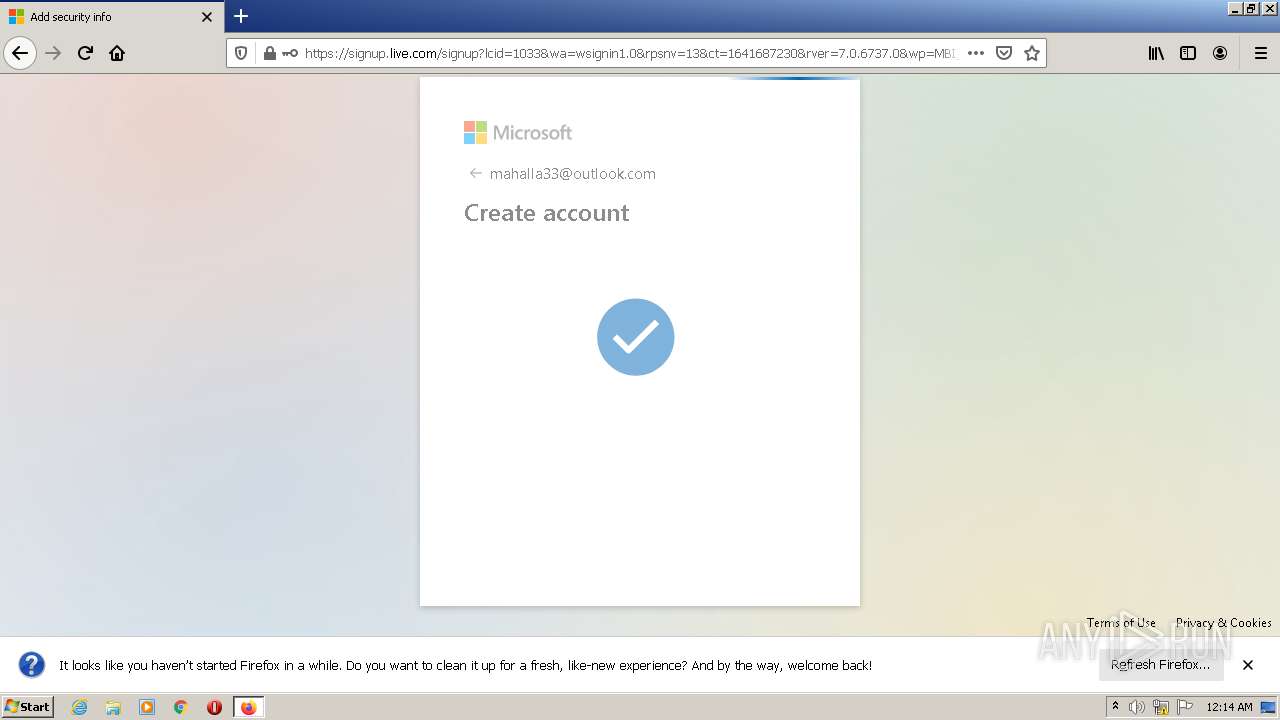
Task: Restore down the Firefox window
Action: point(1252,8)
